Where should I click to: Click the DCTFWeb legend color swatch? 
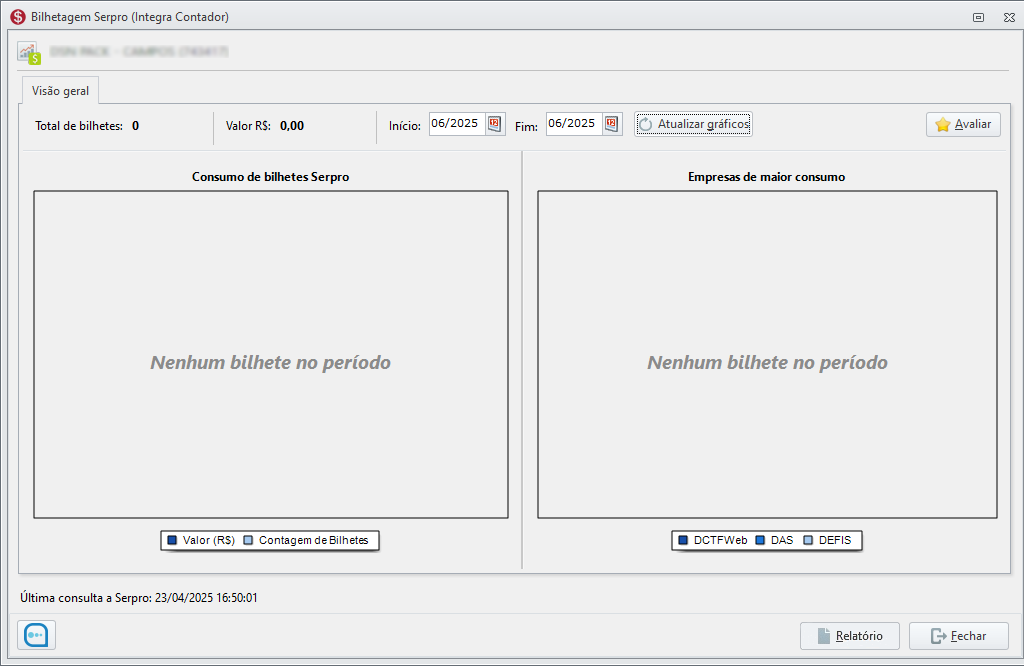pyautogui.click(x=683, y=540)
